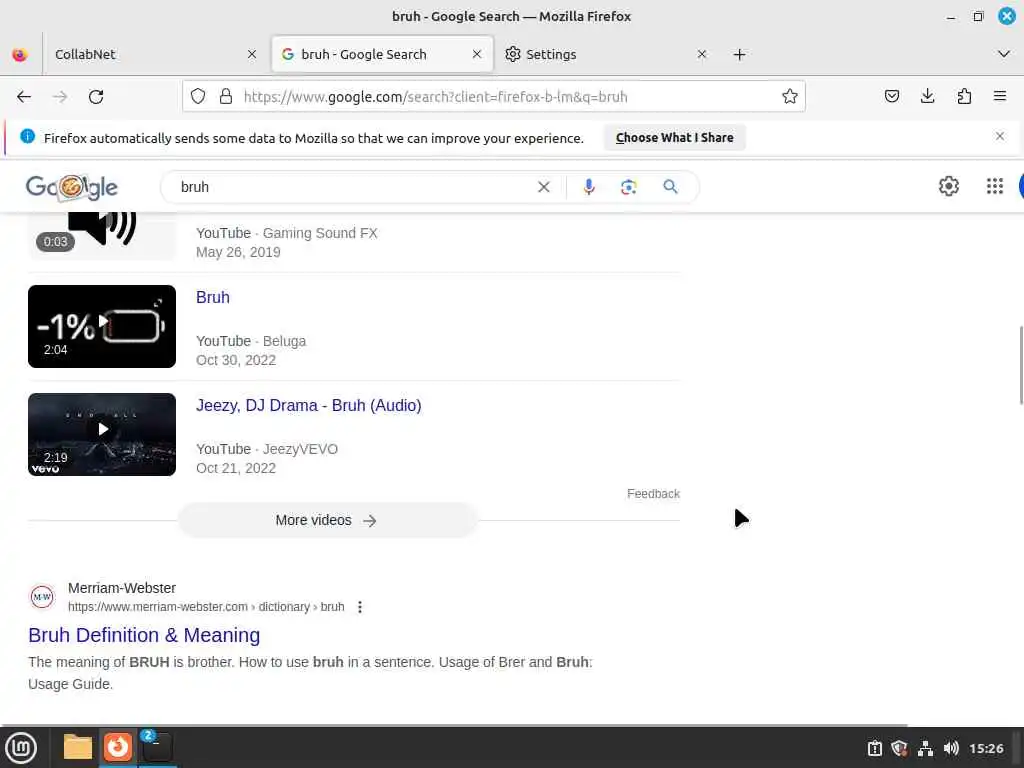Click the Google doodle logo

(x=72, y=187)
